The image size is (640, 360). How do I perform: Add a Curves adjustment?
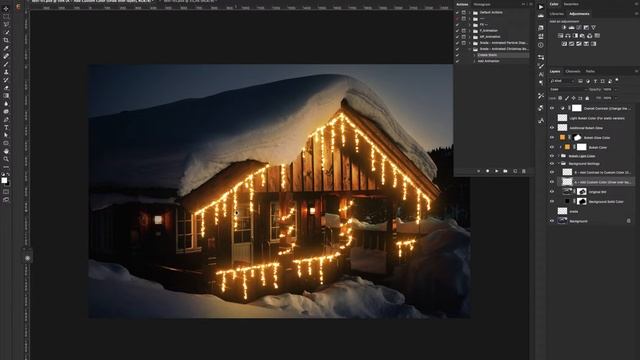pyautogui.click(x=579, y=28)
